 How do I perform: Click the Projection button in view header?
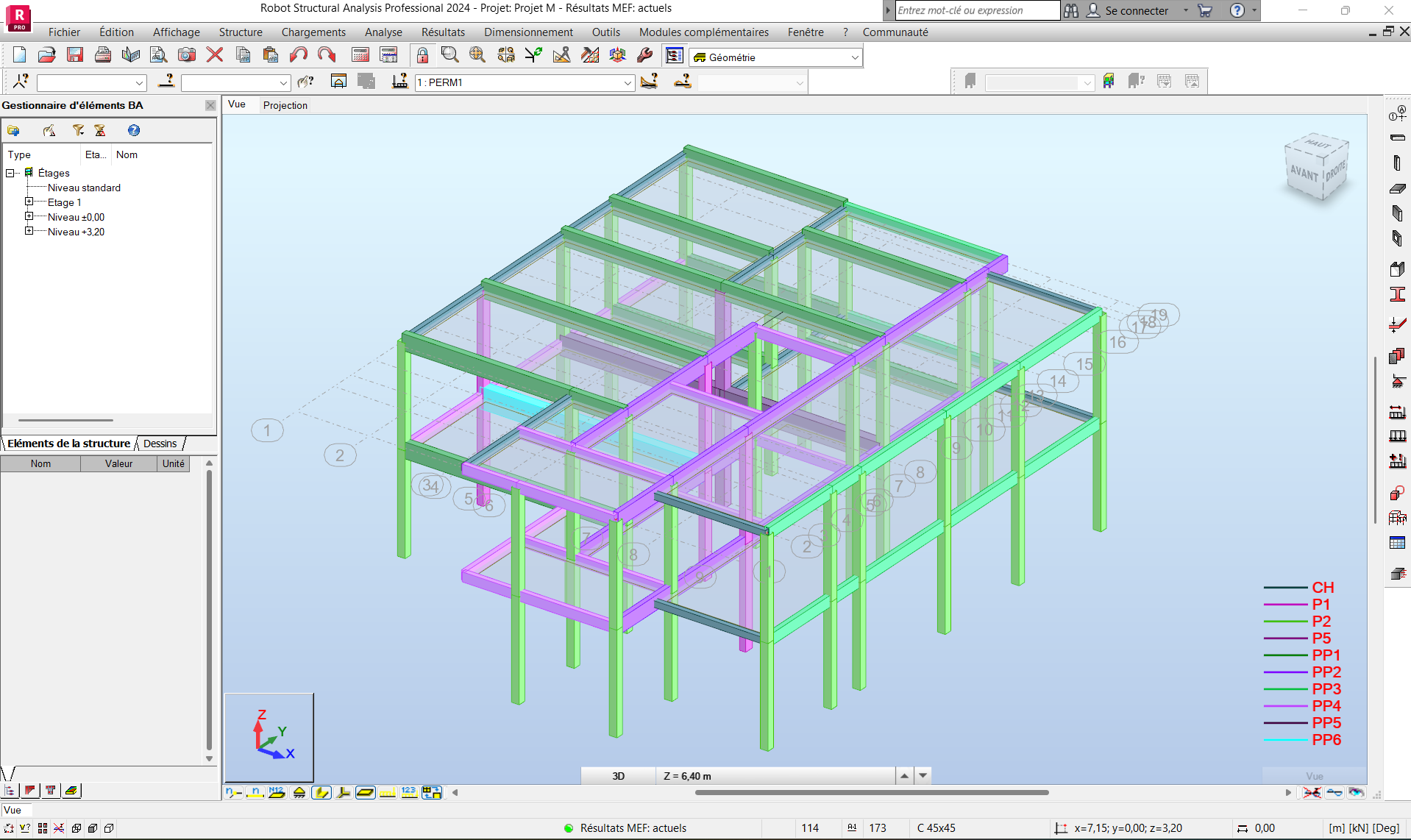point(285,105)
